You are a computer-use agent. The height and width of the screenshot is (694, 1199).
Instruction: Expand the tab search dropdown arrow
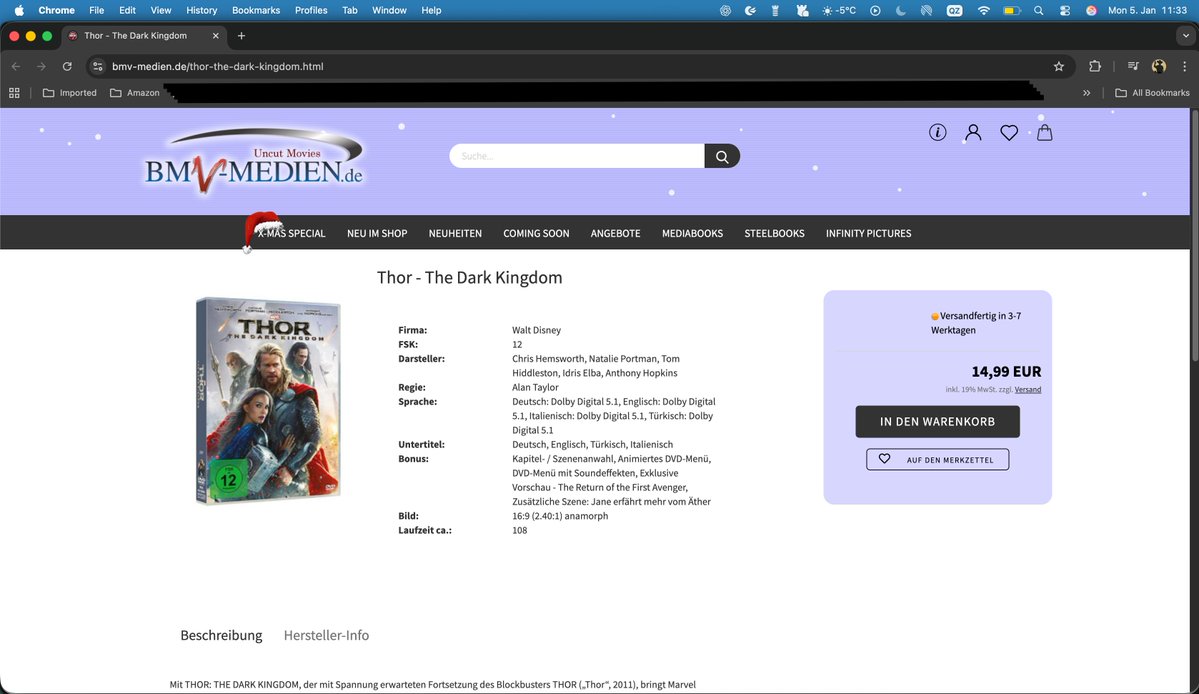(1186, 36)
